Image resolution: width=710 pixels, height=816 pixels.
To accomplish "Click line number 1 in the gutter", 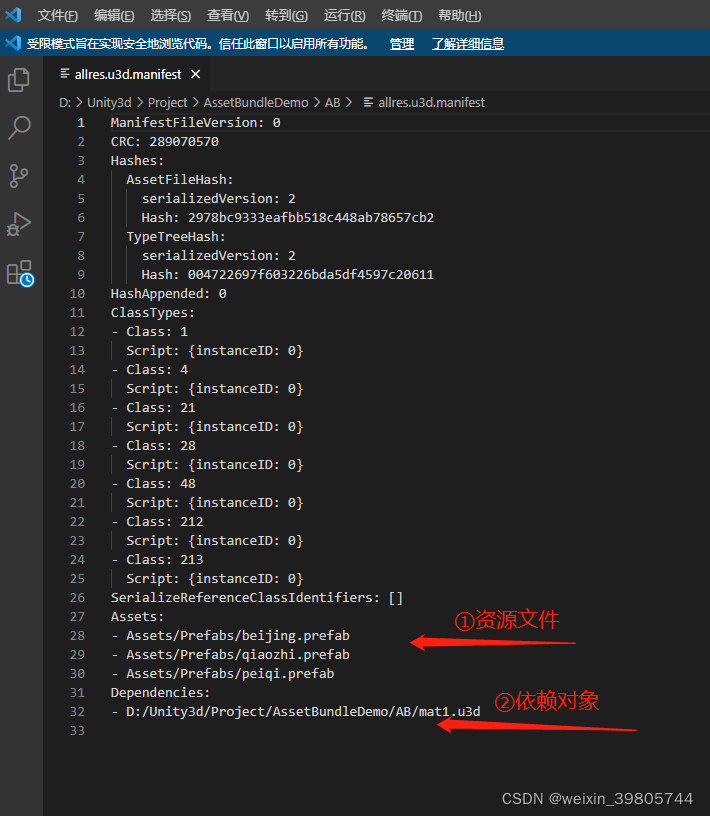I will coord(81,123).
